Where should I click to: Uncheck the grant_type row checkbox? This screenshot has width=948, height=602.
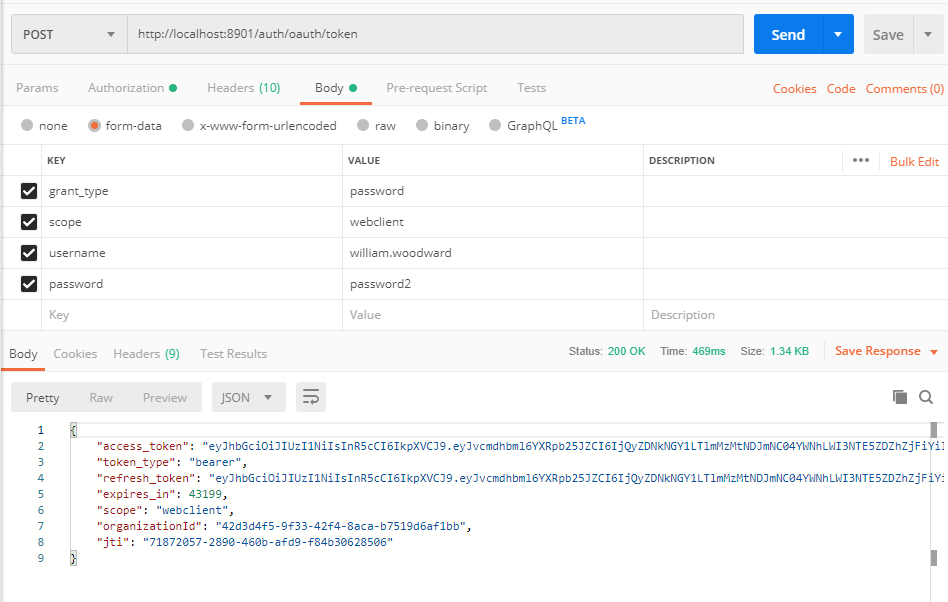click(29, 191)
